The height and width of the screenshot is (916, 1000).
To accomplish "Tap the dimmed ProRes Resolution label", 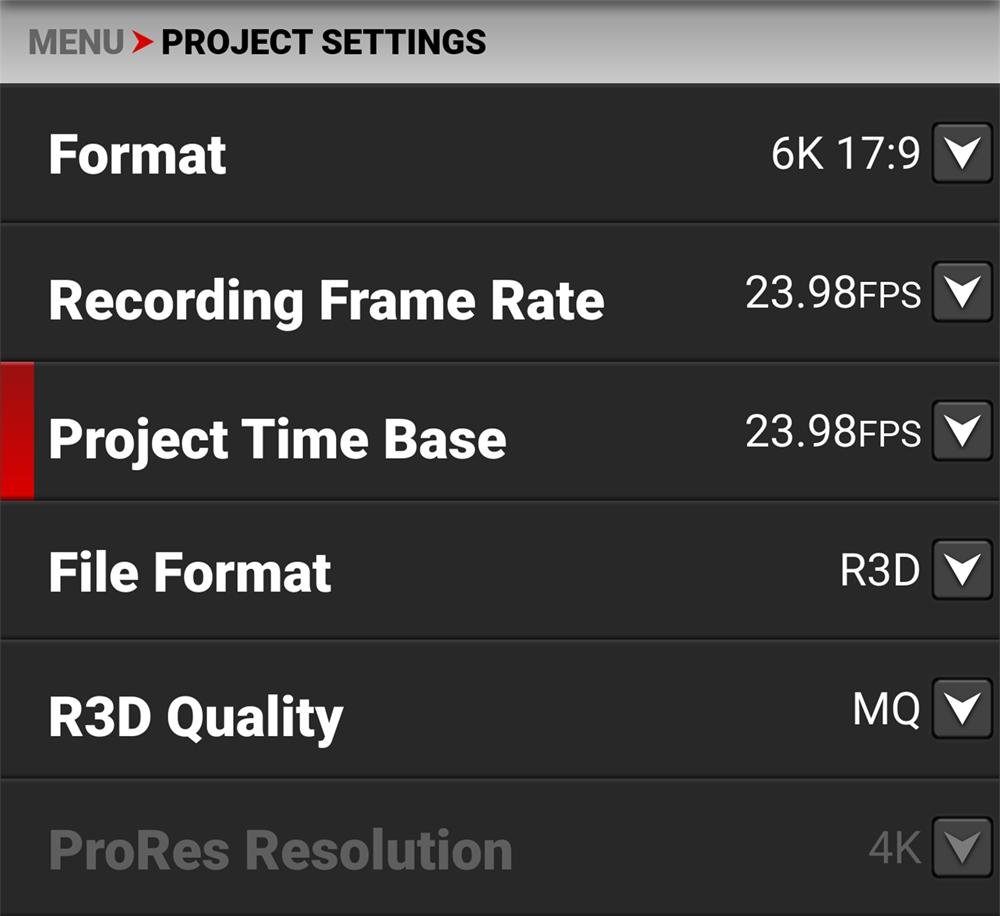I will click(280, 850).
